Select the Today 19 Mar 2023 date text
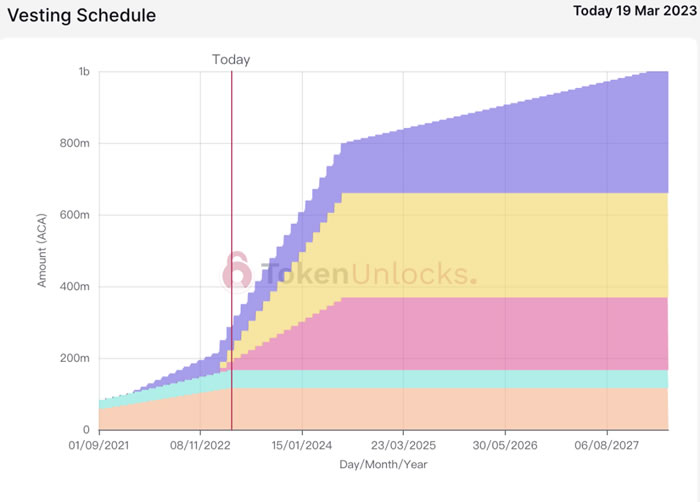 (x=632, y=12)
